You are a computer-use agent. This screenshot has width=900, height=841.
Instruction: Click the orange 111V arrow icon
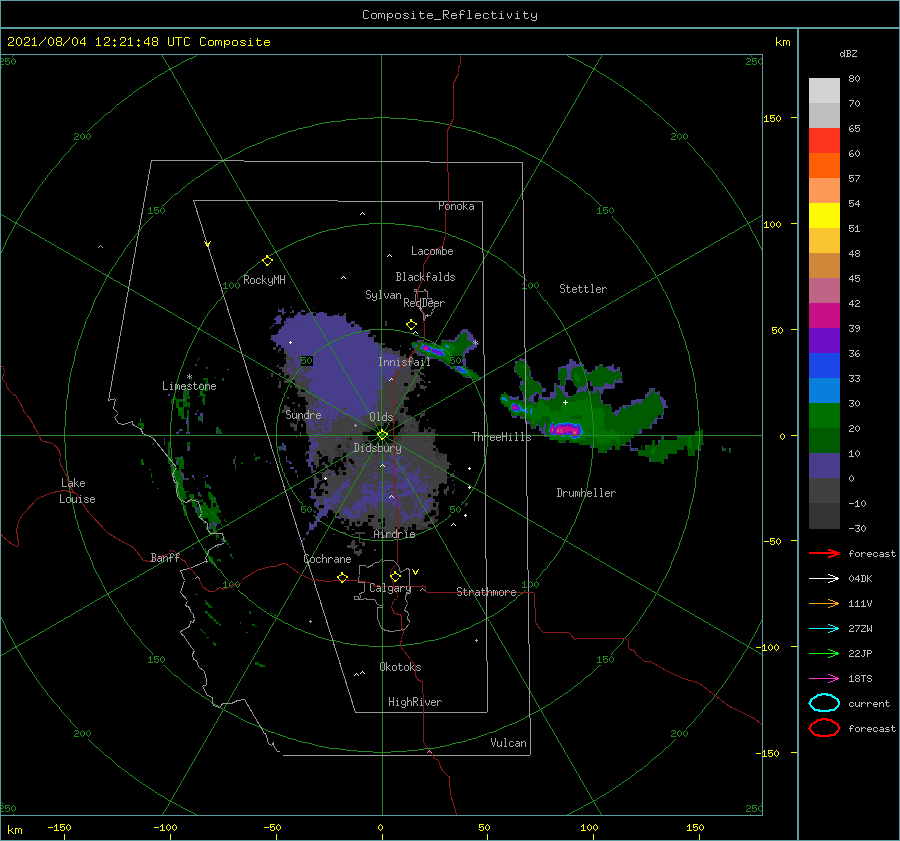click(824, 603)
